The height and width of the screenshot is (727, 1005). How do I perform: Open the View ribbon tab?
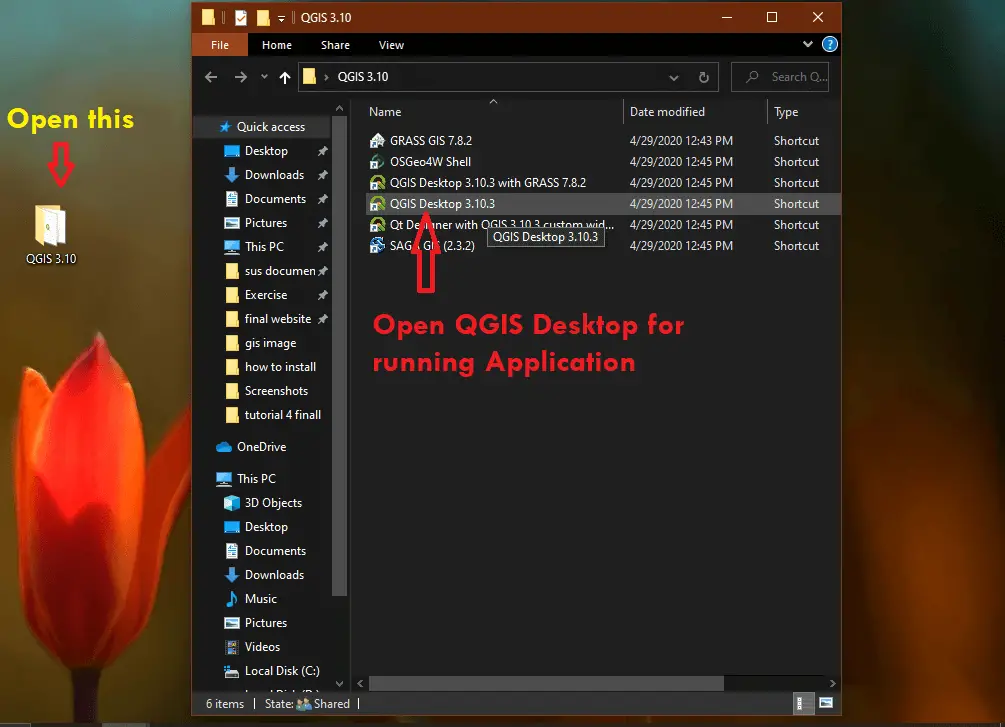391,45
